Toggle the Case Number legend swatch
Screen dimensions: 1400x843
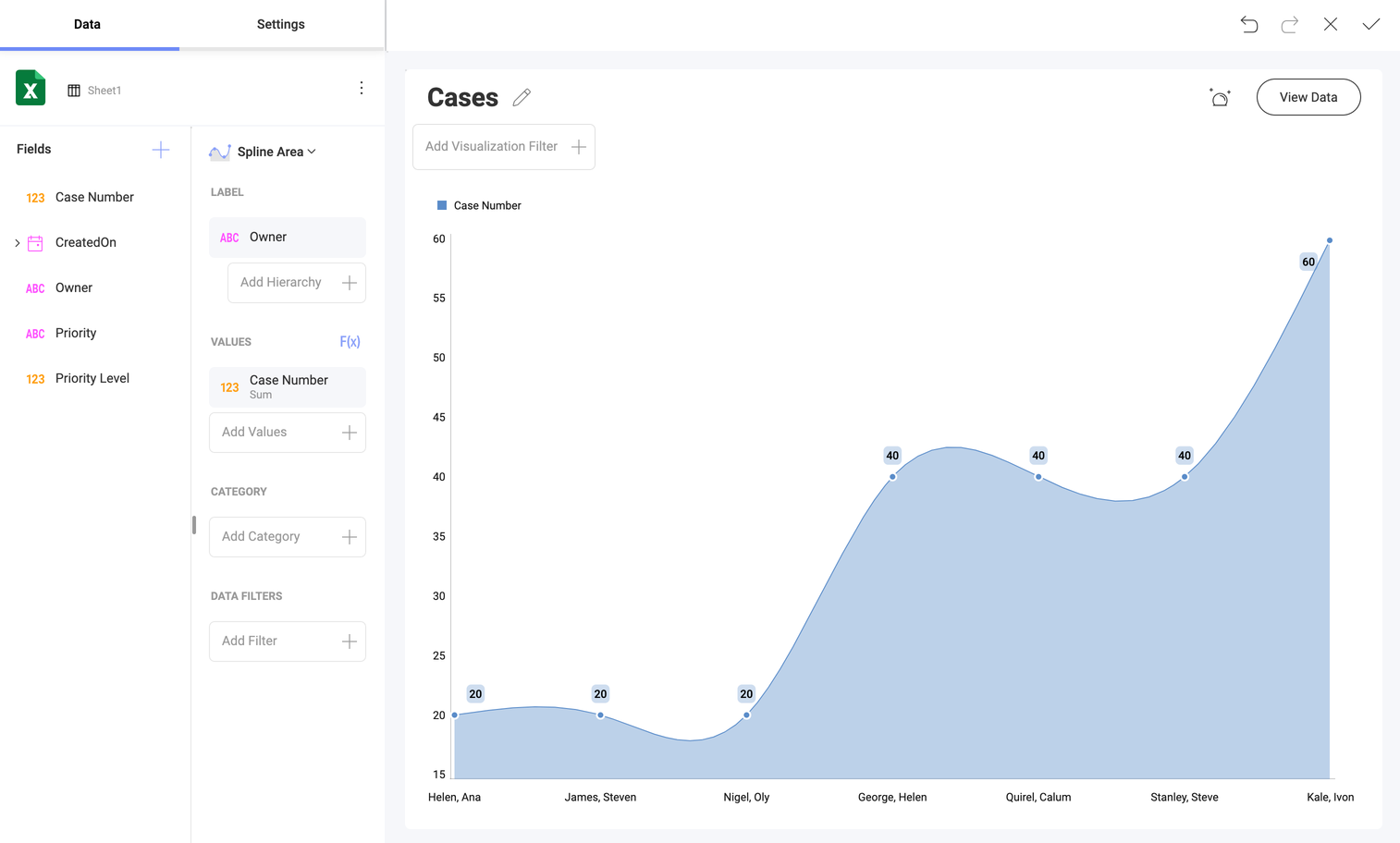click(442, 205)
